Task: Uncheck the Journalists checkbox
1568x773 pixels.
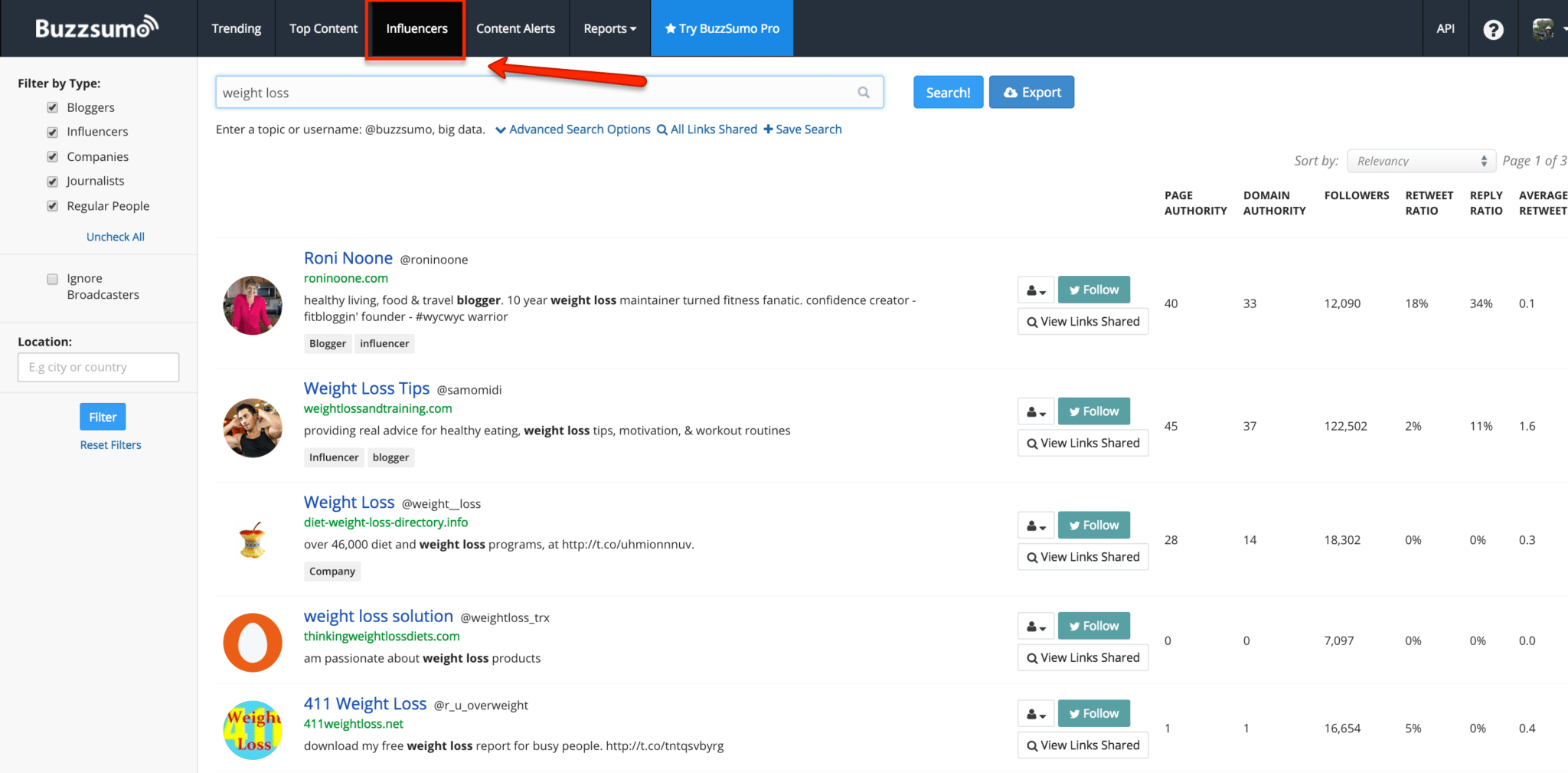Action: (53, 182)
